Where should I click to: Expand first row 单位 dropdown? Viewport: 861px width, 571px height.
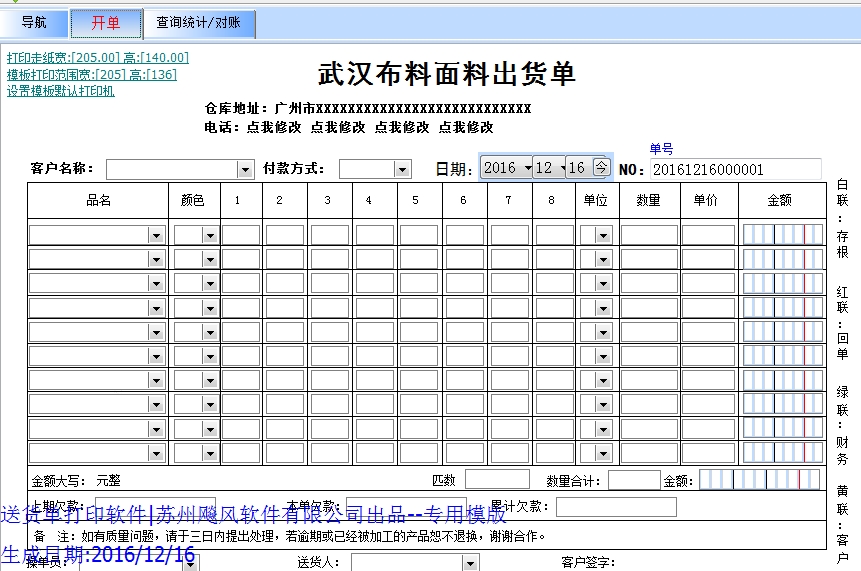603,236
